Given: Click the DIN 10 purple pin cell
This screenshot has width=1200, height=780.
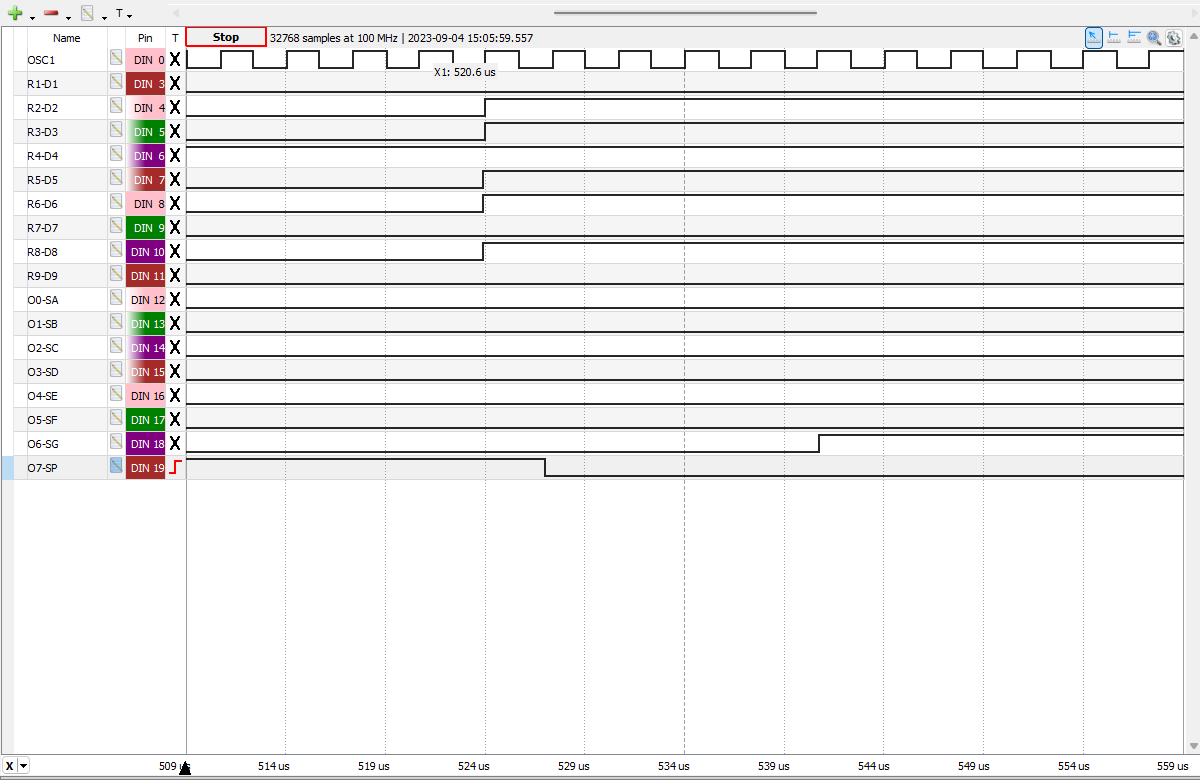Looking at the screenshot, I should click(x=146, y=251).
